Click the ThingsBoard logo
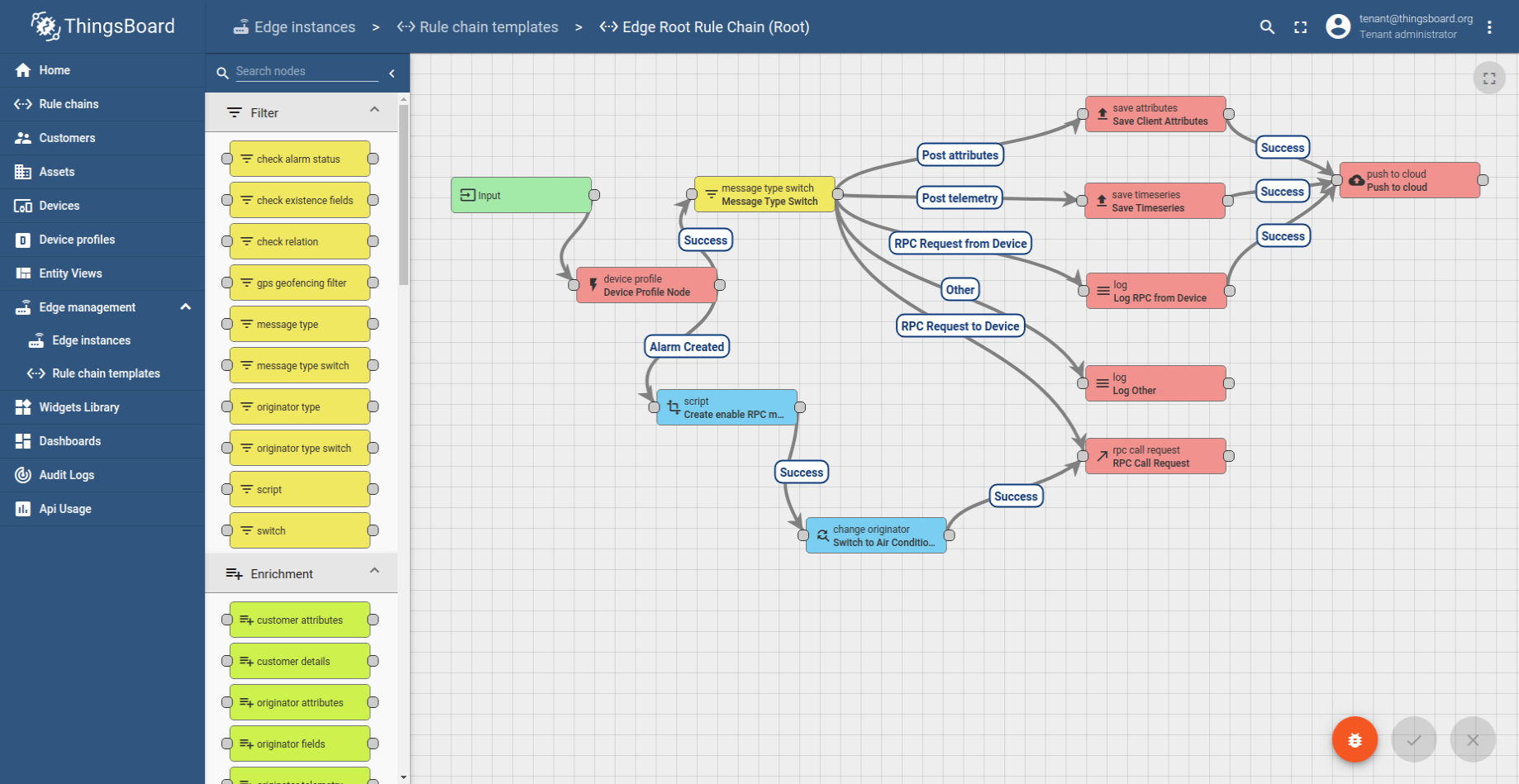Image resolution: width=1519 pixels, height=784 pixels. 102,26
